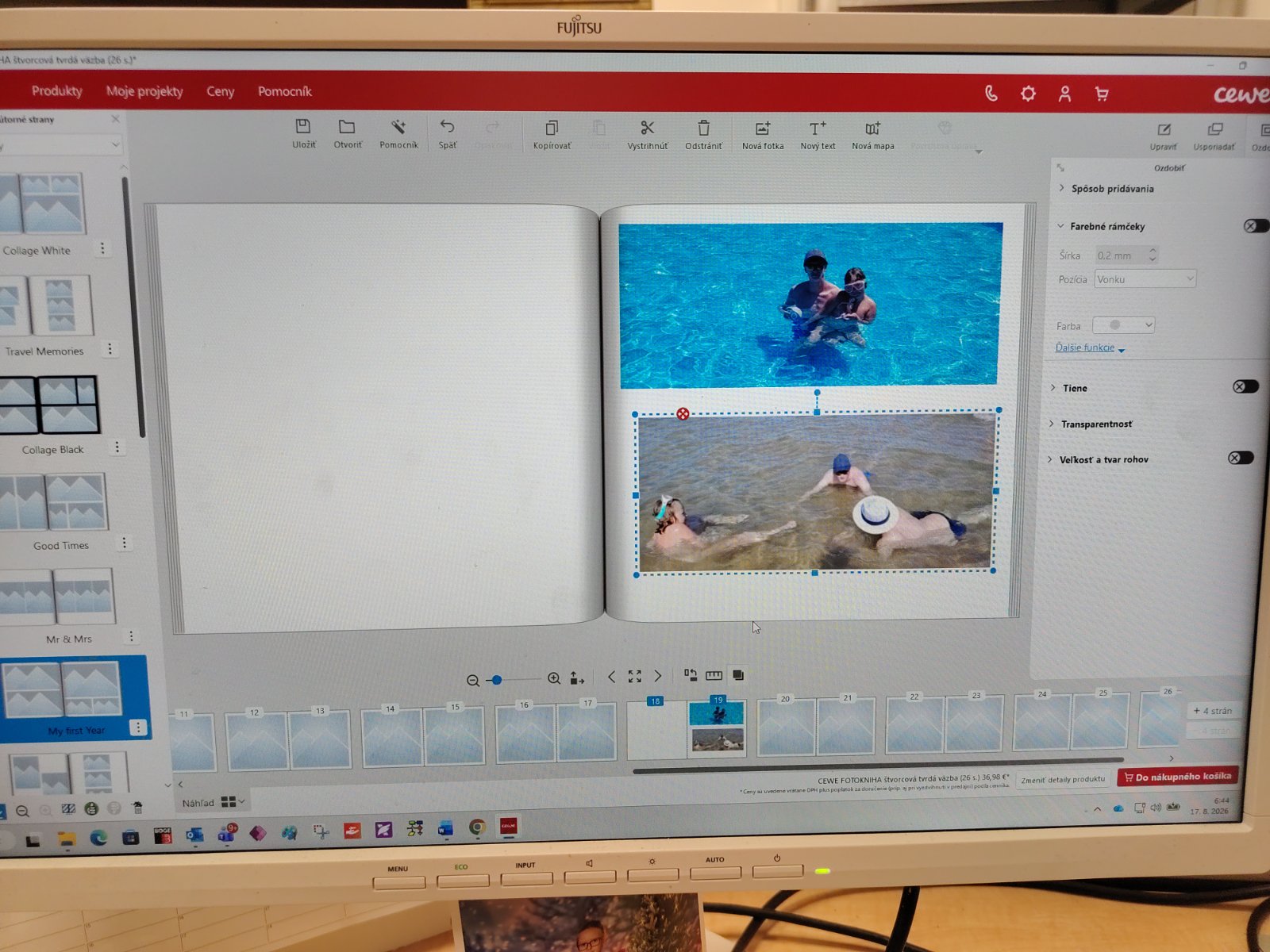The height and width of the screenshot is (952, 1270).
Task: Select the Mr & Mrs layout thumbnail
Action: (57, 597)
